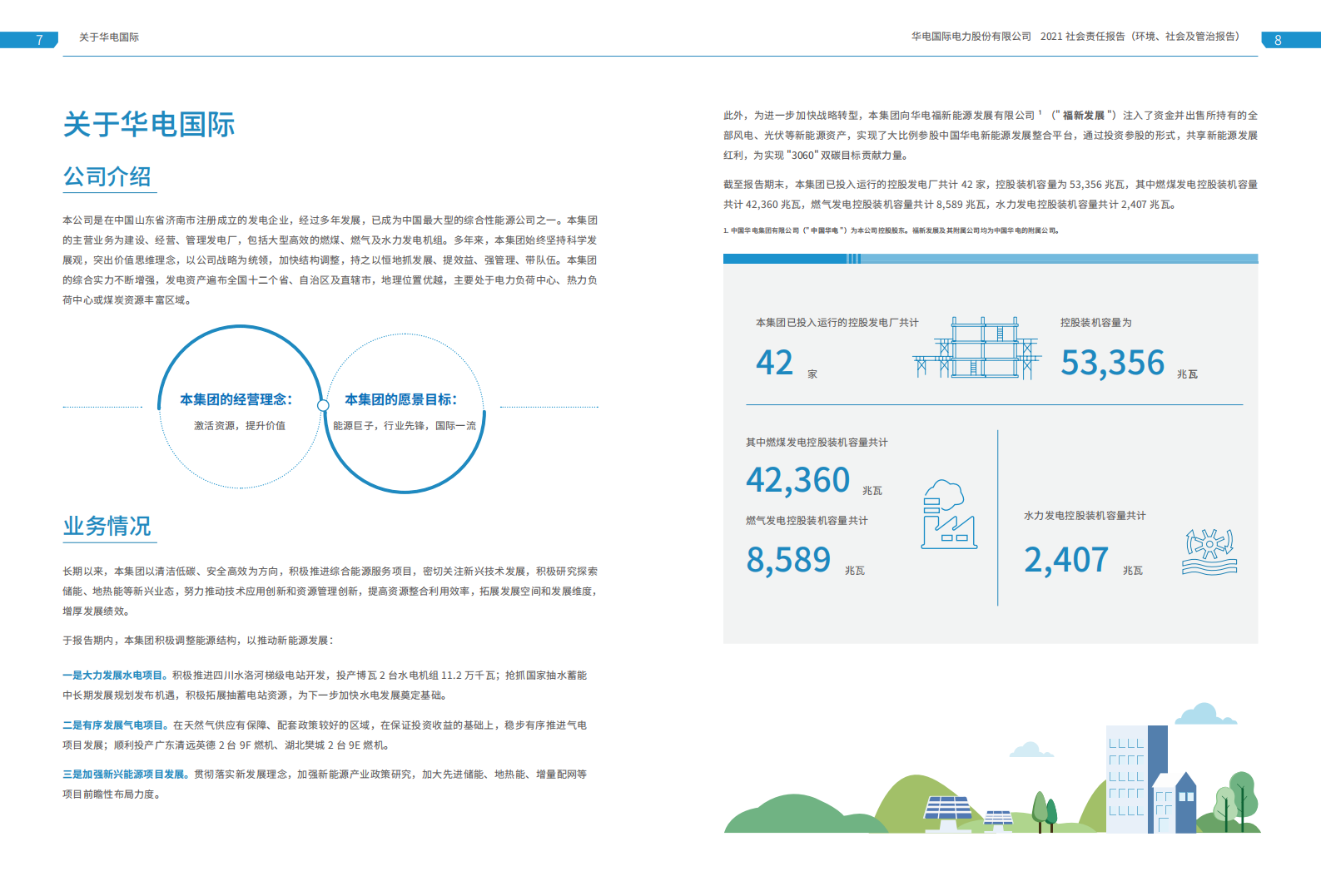This screenshot has width=1321, height=896.
Task: Click the heading 关于华电国际
Action: click(x=149, y=125)
